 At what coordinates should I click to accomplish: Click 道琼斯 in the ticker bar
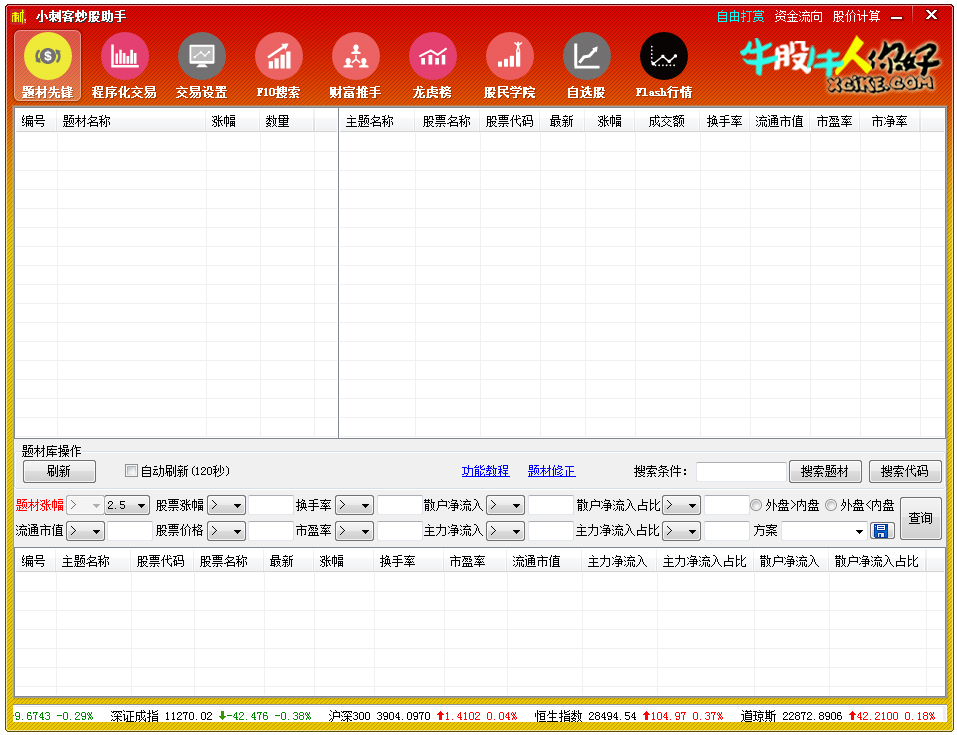pyautogui.click(x=759, y=715)
